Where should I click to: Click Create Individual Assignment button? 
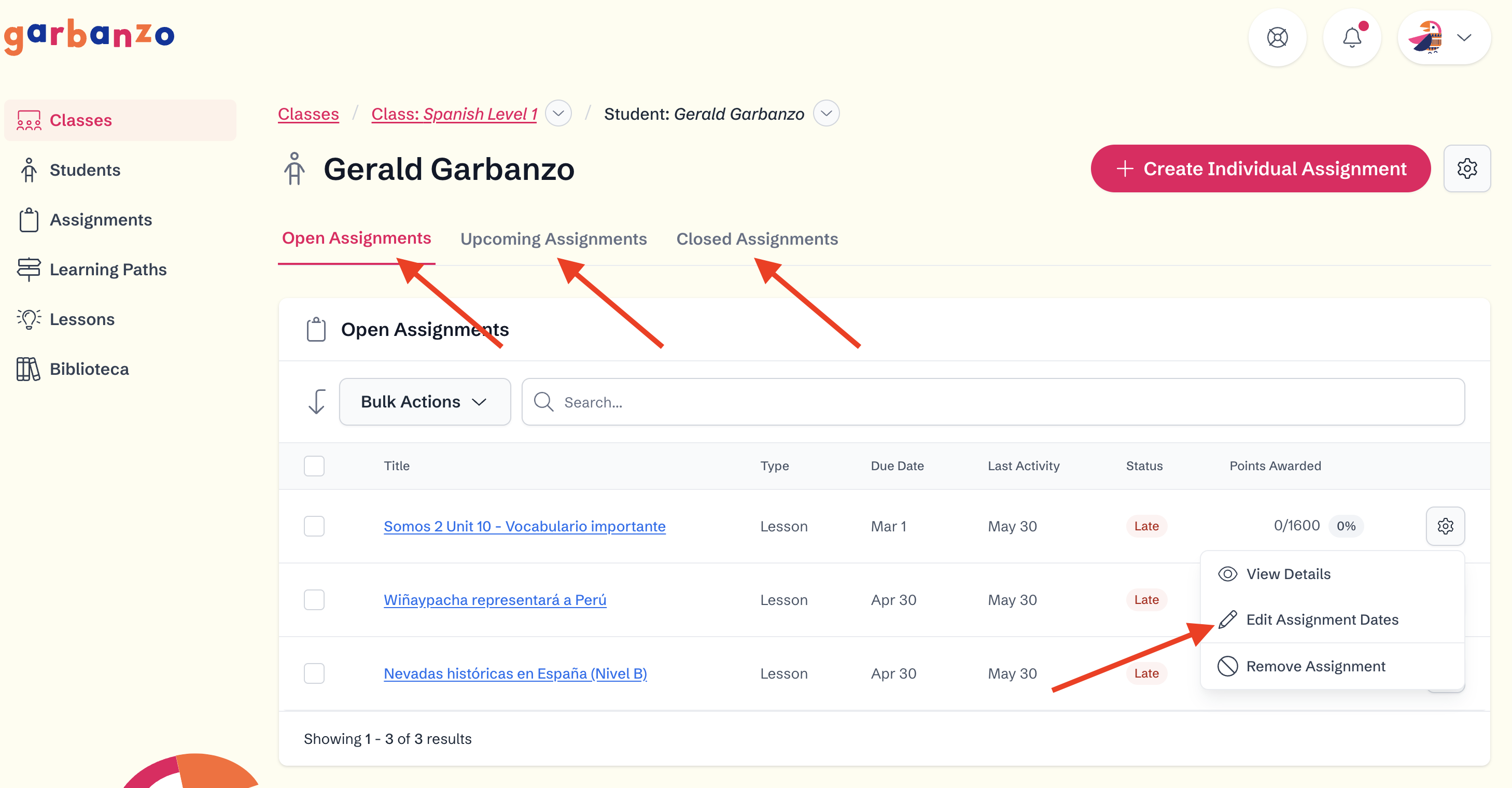click(x=1260, y=168)
